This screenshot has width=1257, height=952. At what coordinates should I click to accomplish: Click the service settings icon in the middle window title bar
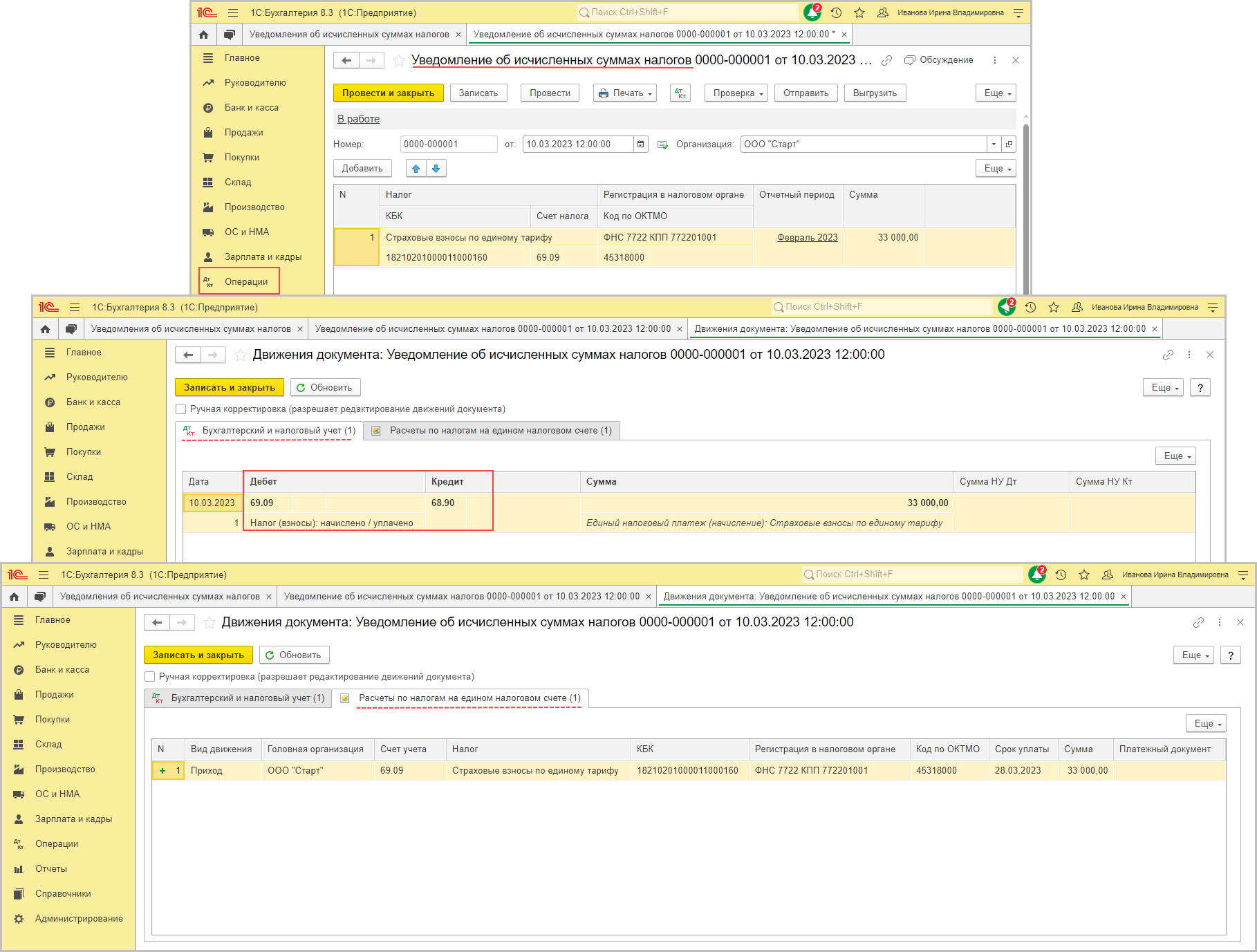point(1213,307)
